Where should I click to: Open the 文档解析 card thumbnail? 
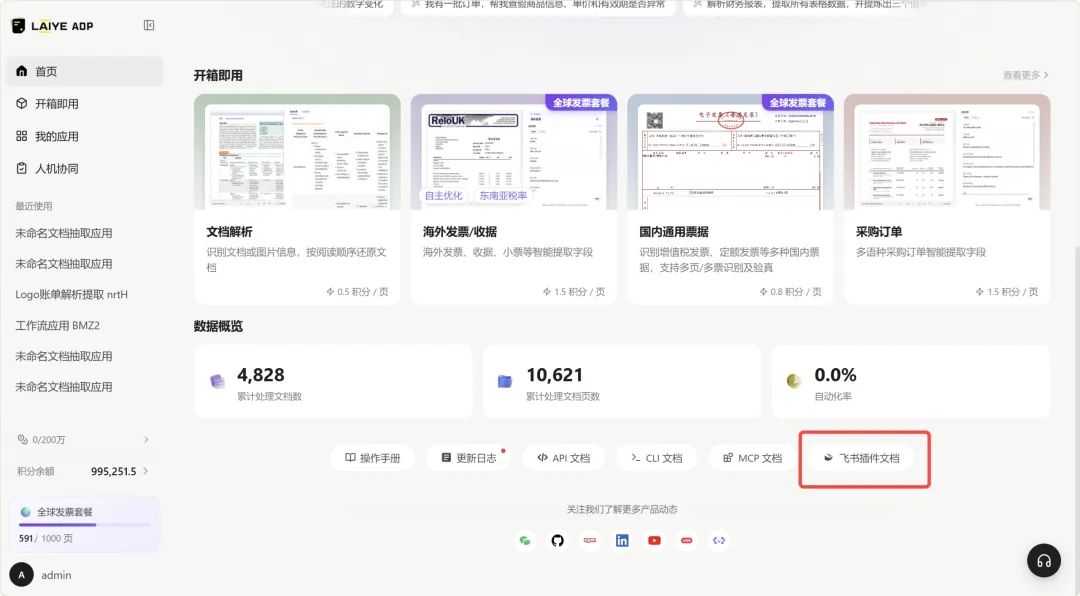click(297, 152)
